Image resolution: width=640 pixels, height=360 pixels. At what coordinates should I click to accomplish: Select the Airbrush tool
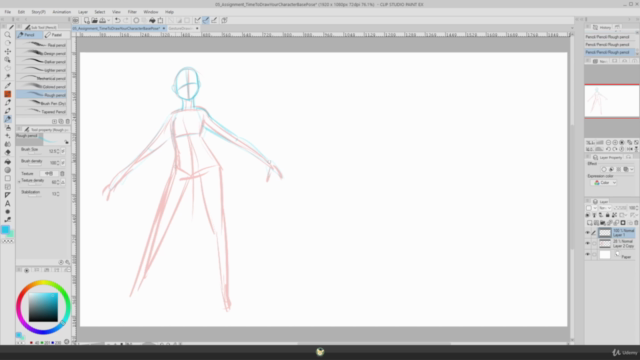coord(7,127)
